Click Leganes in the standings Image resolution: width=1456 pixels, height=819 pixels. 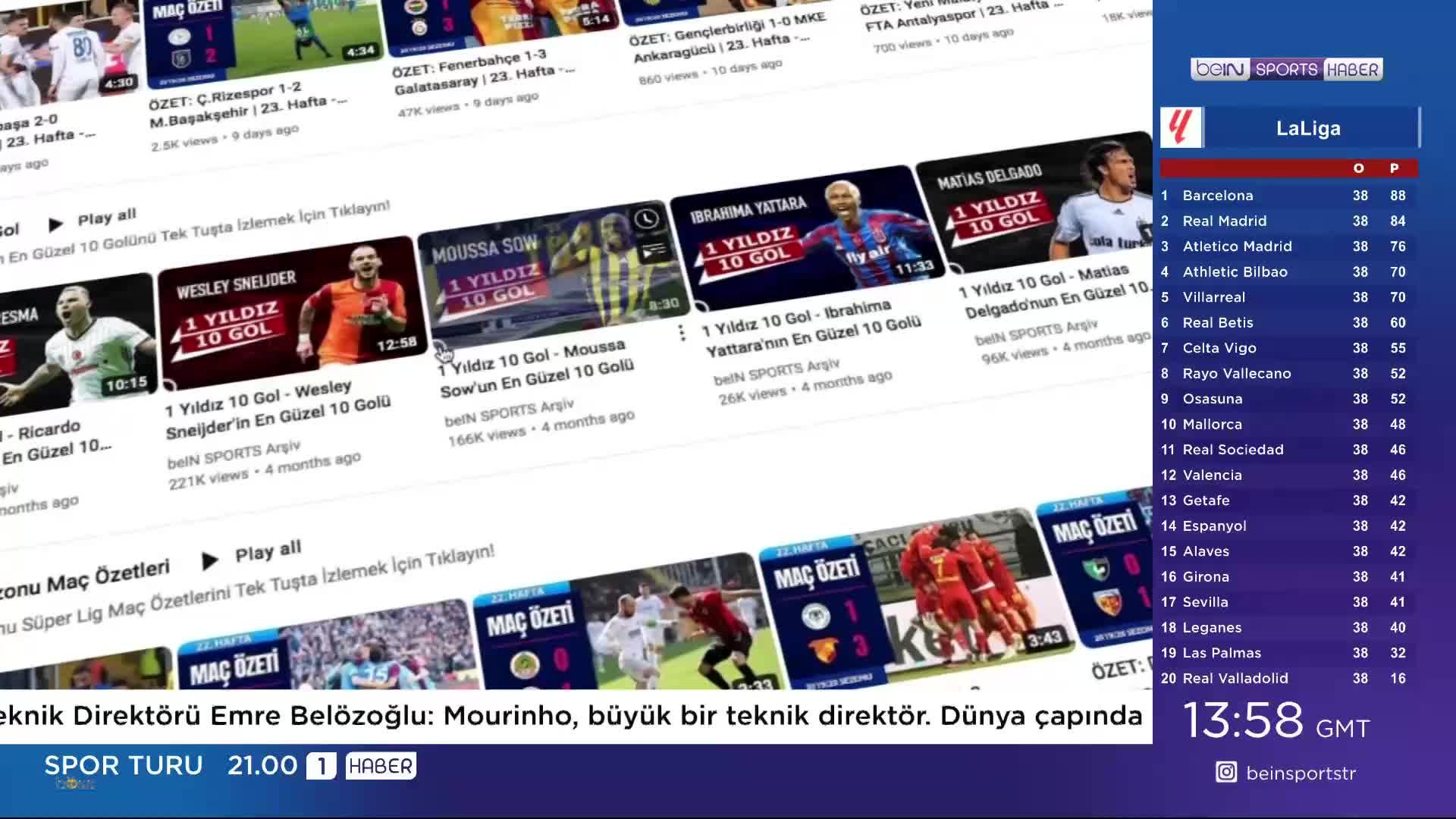tap(1288, 627)
